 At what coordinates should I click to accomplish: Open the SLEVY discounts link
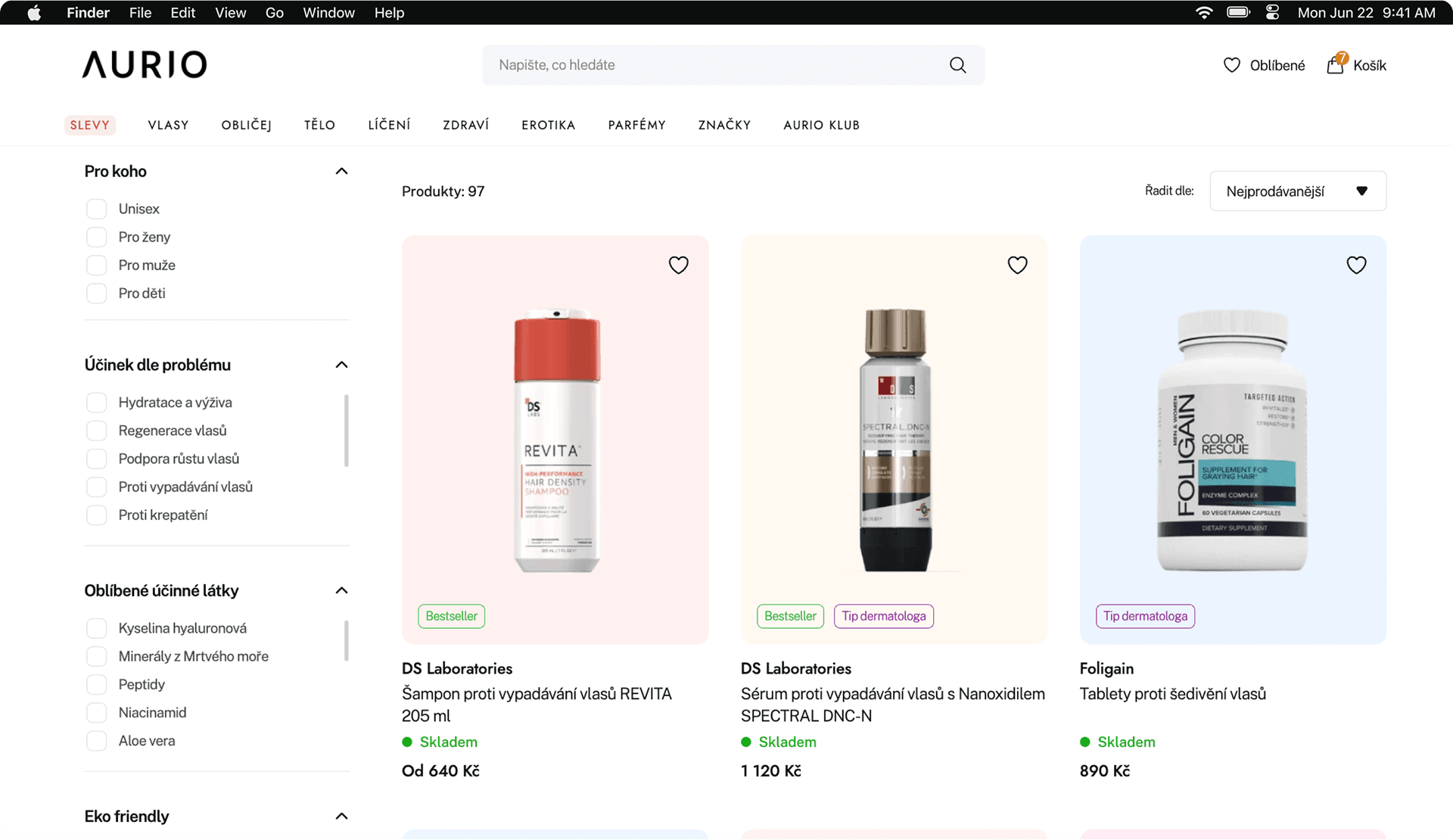90,125
